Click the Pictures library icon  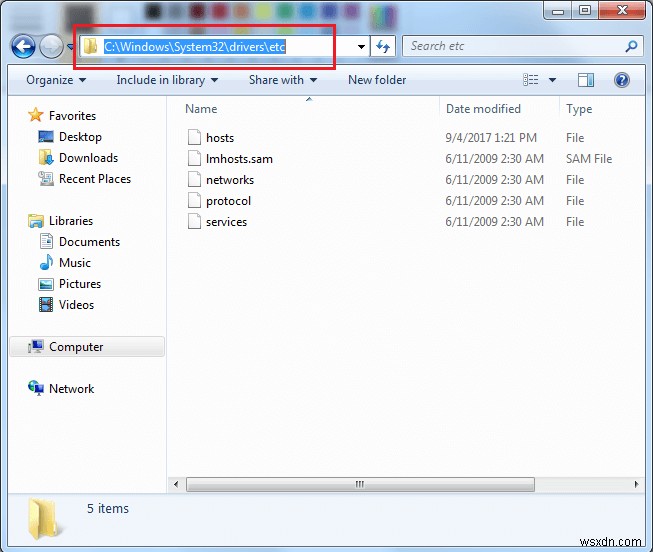click(46, 284)
